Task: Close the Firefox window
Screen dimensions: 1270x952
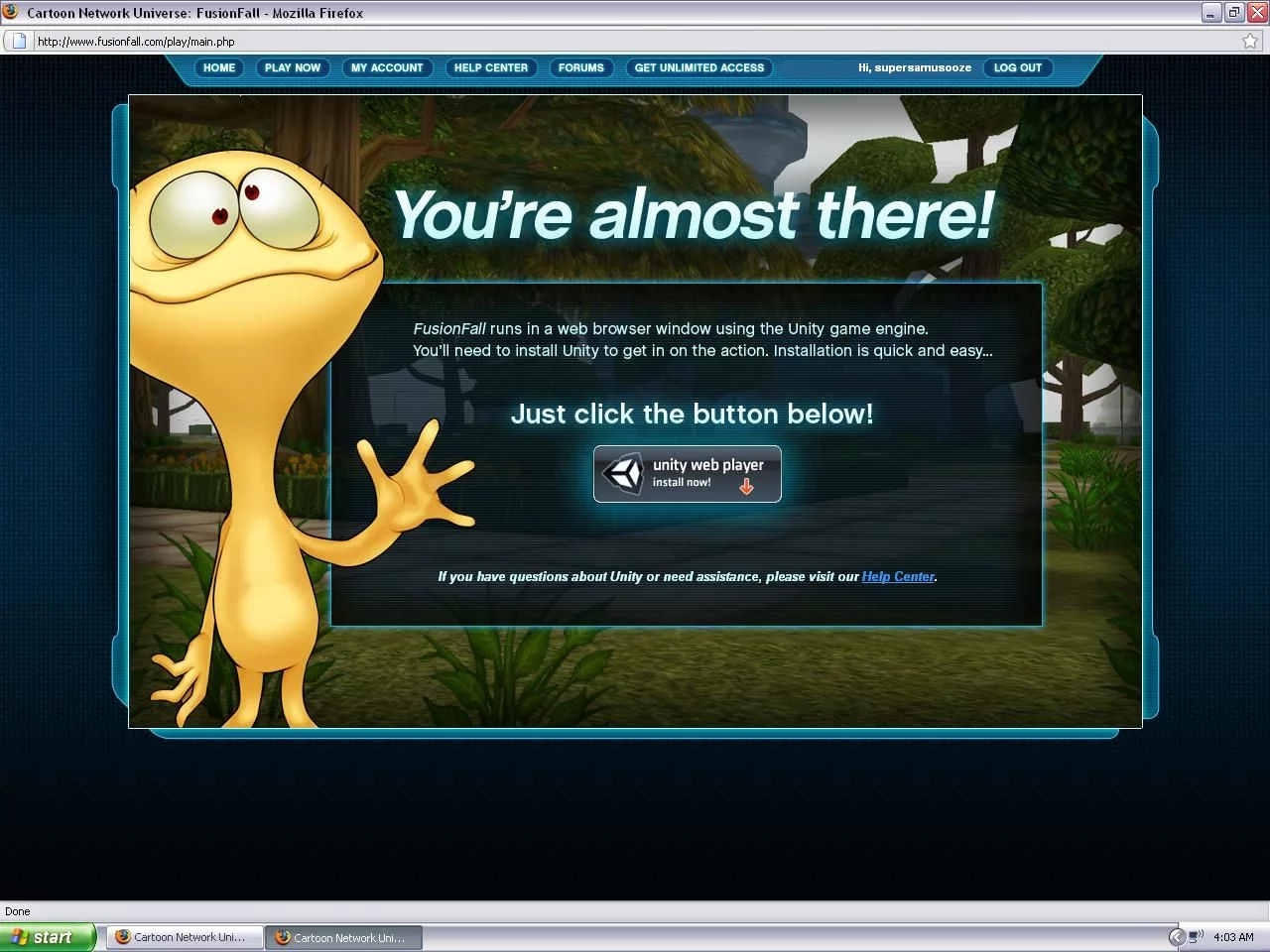Action: pos(1257,12)
